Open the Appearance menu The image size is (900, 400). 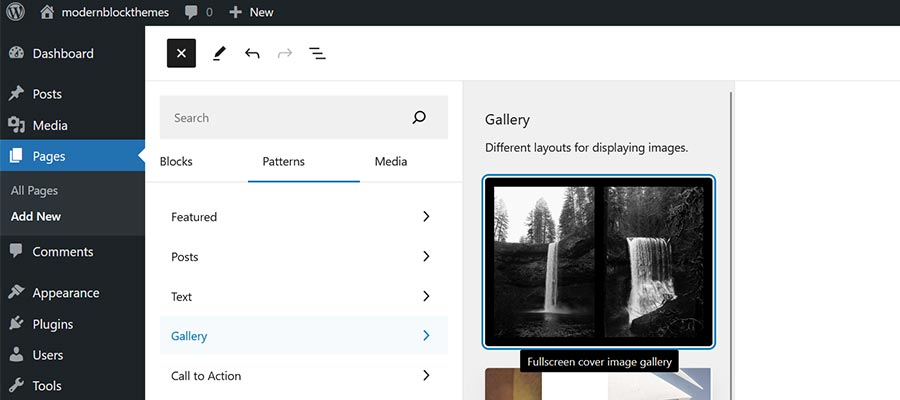pos(65,293)
